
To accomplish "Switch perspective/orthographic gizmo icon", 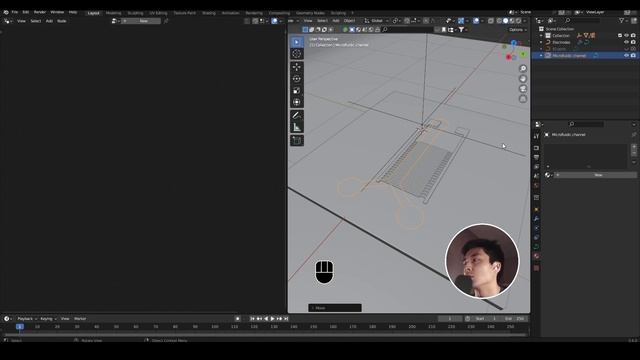I will pyautogui.click(x=523, y=99).
